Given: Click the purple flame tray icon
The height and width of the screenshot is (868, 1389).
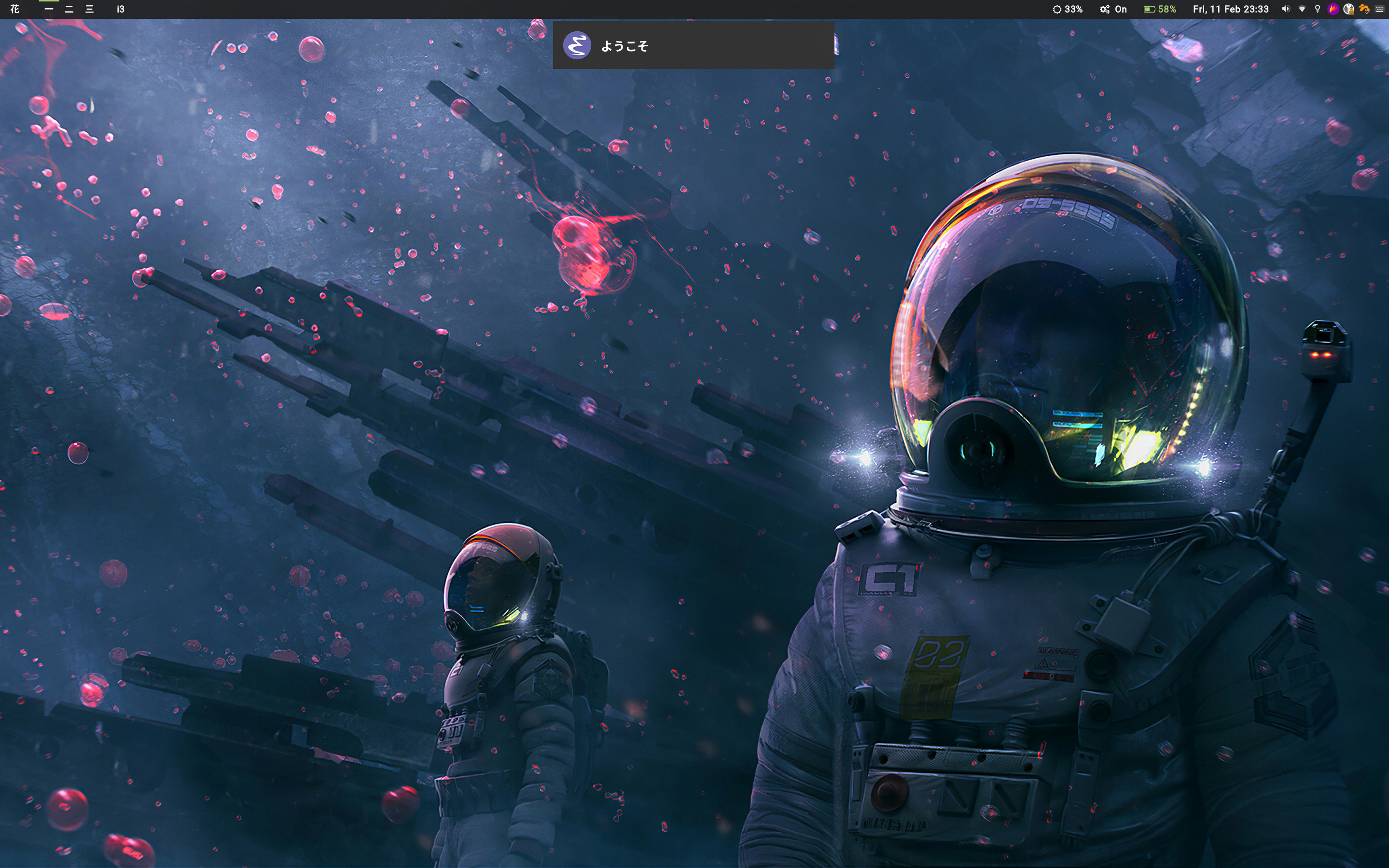Looking at the screenshot, I should 1333,9.
